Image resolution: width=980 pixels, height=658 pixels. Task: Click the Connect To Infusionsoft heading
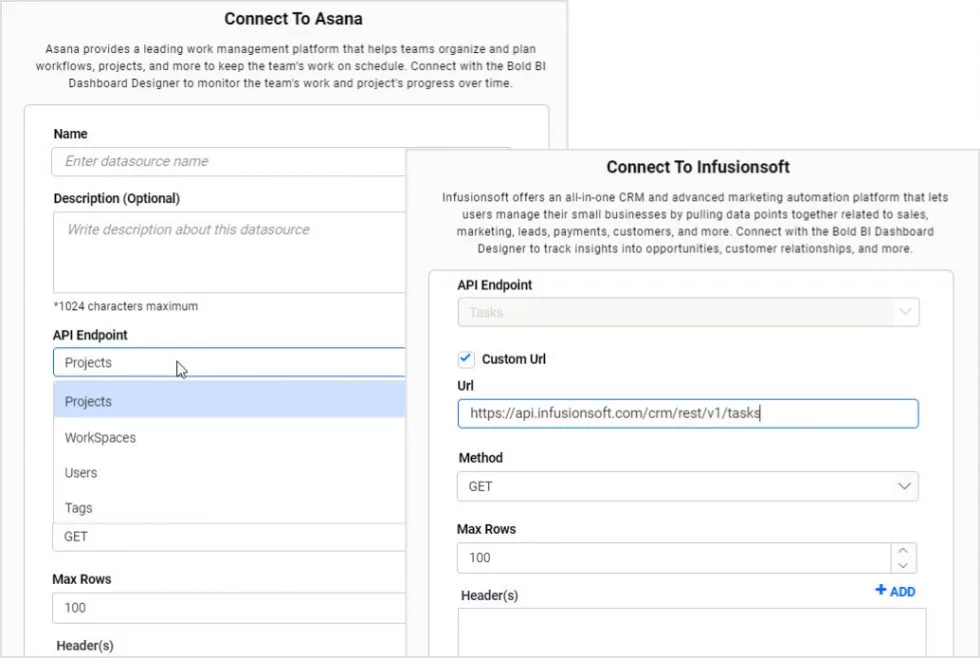[698, 167]
